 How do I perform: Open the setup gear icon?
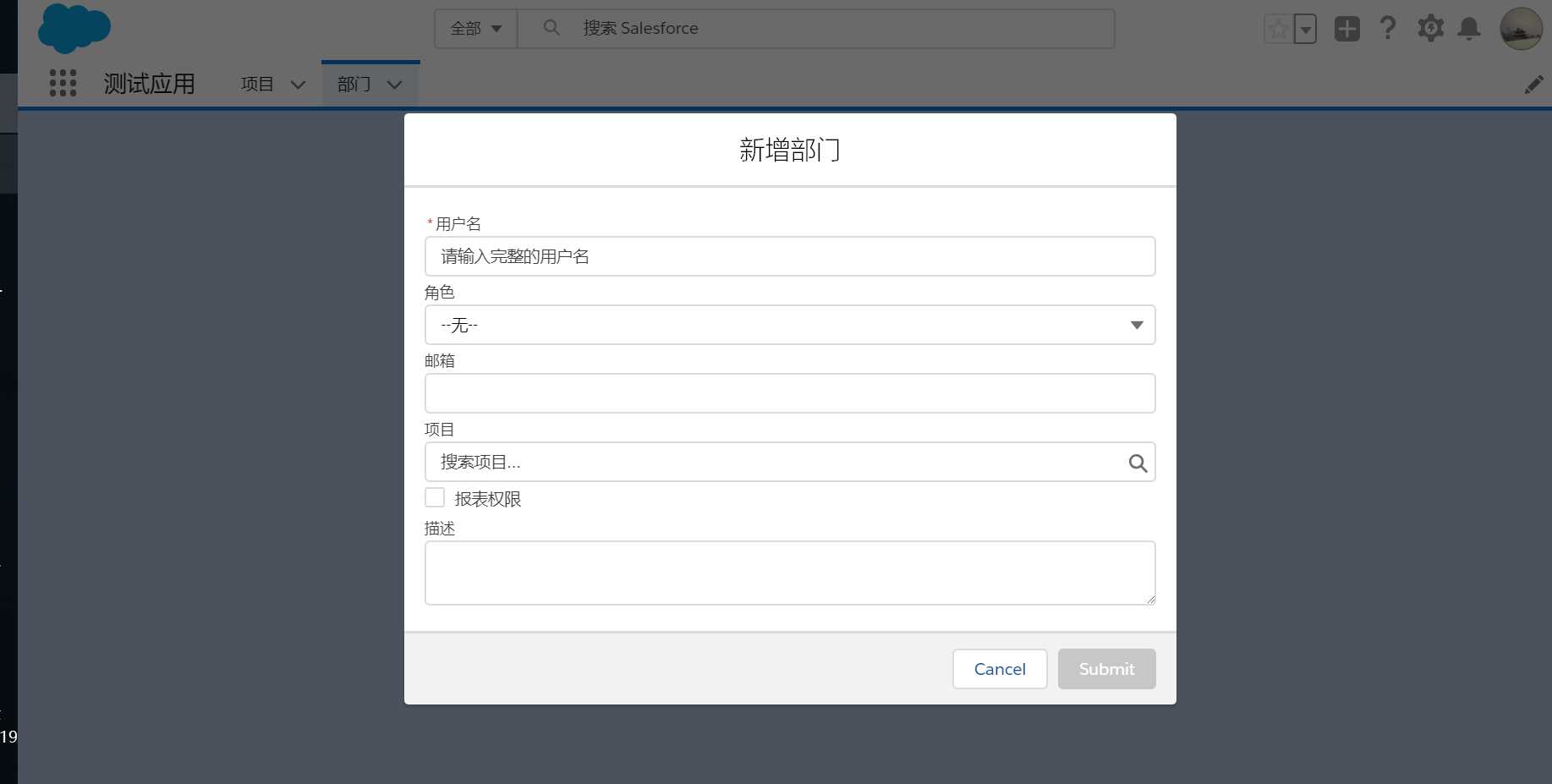tap(1430, 28)
